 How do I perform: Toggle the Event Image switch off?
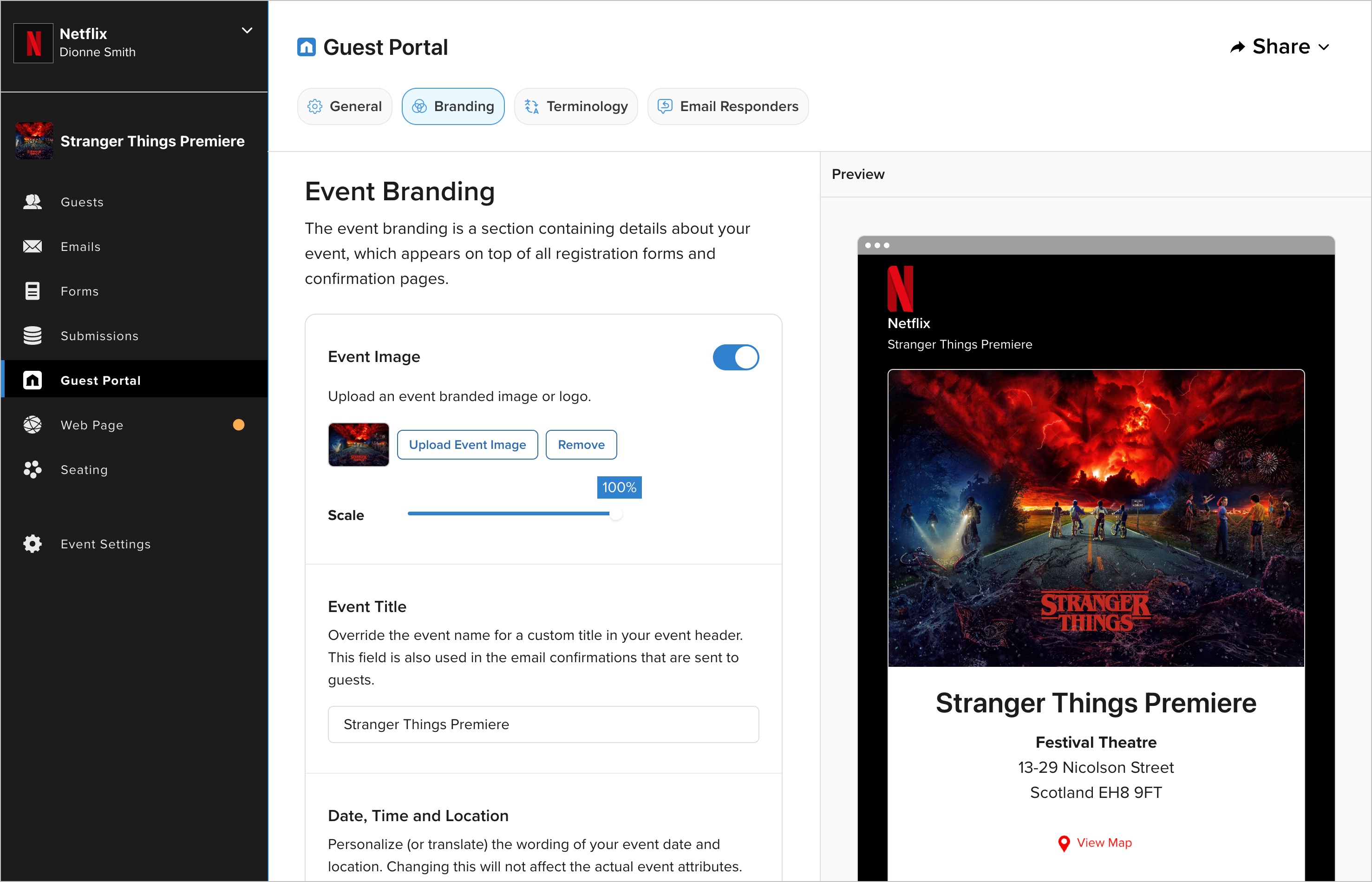click(x=736, y=357)
